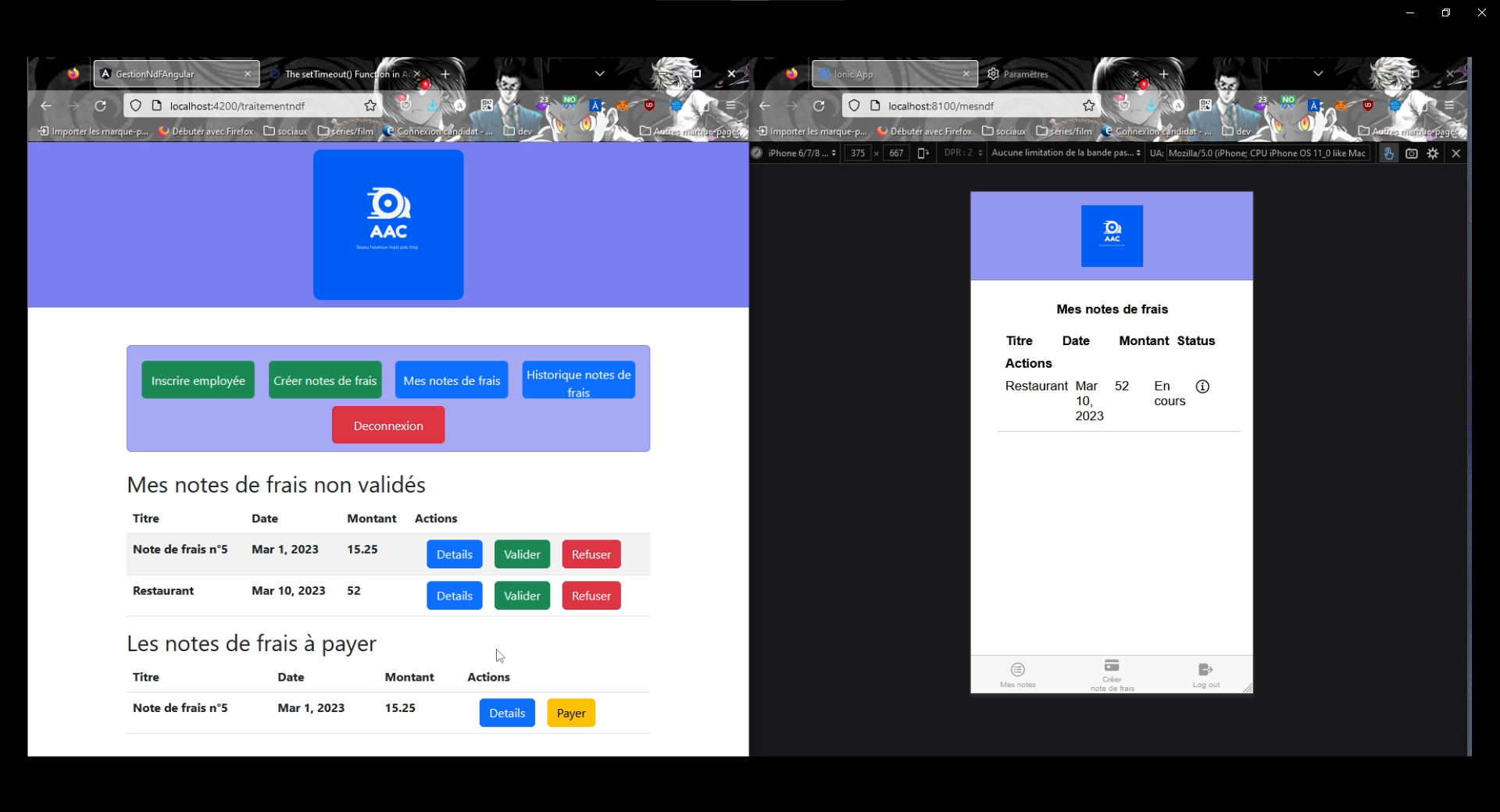This screenshot has width=1500, height=812.
Task: Open the Mes notes bottom tab
Action: (x=1017, y=674)
